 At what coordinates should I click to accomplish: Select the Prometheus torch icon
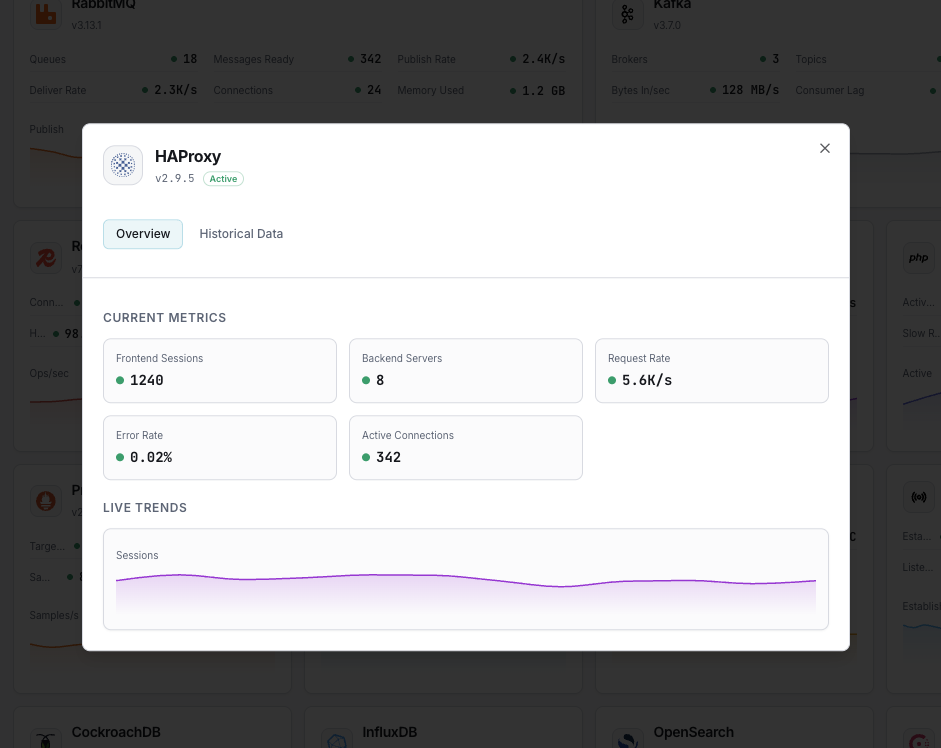[45, 502]
